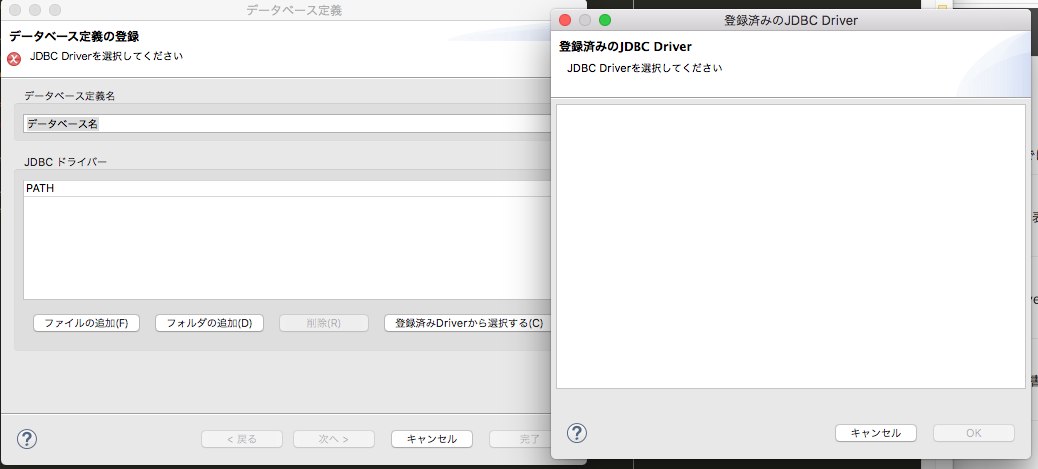Click the 登録済みのJDBC Driver window title bar

coord(790,20)
